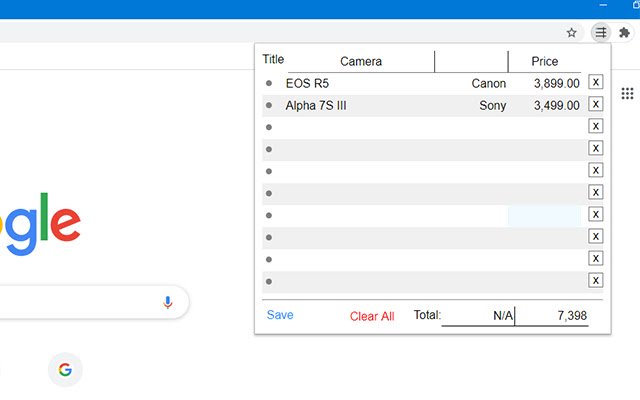Edit the empty middle column header

click(x=471, y=62)
